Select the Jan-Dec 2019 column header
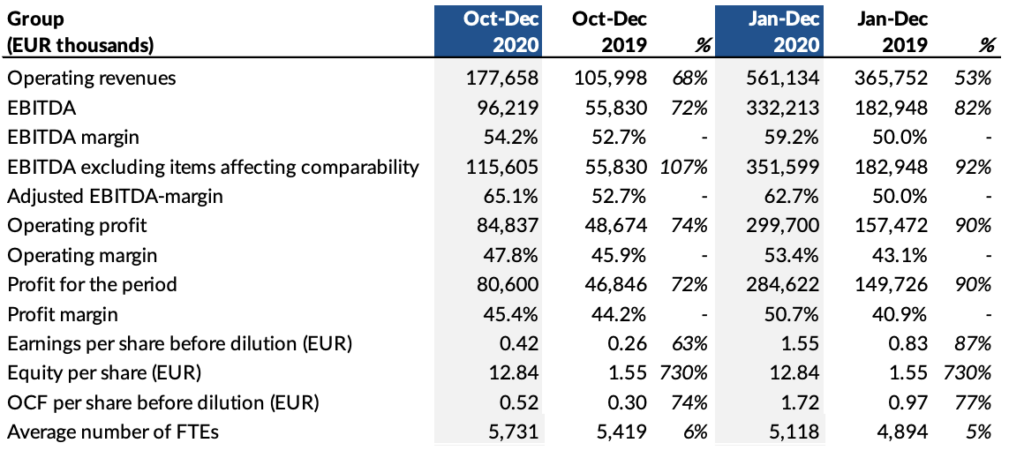The image size is (1024, 473). click(889, 32)
